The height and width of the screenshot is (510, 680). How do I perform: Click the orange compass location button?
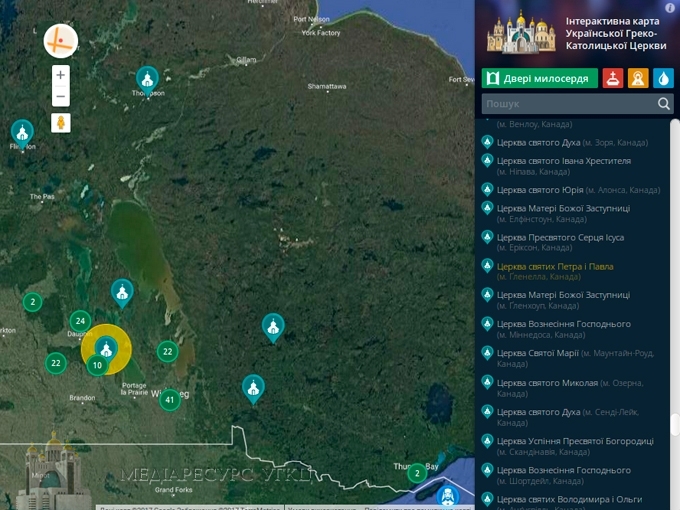61,41
